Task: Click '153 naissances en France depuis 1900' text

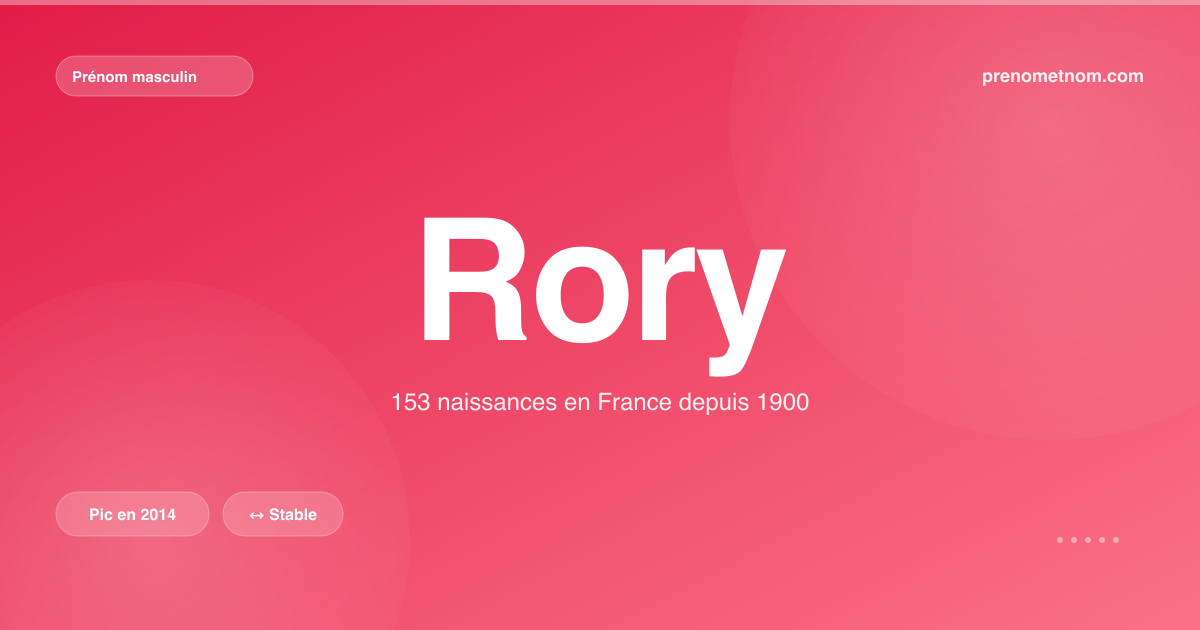Action: pyautogui.click(x=600, y=403)
